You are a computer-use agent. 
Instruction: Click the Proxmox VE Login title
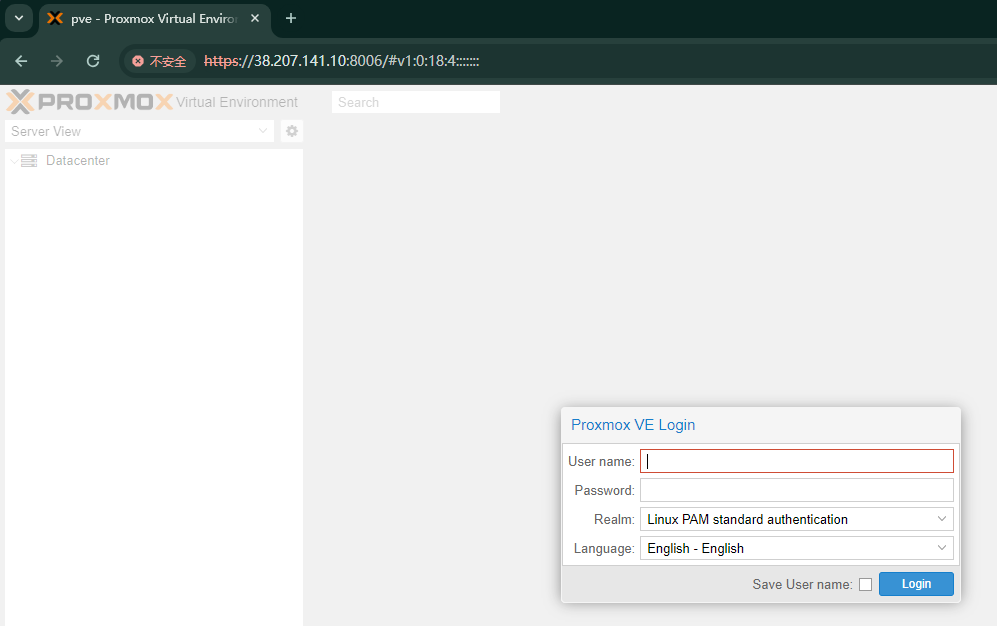coord(633,425)
